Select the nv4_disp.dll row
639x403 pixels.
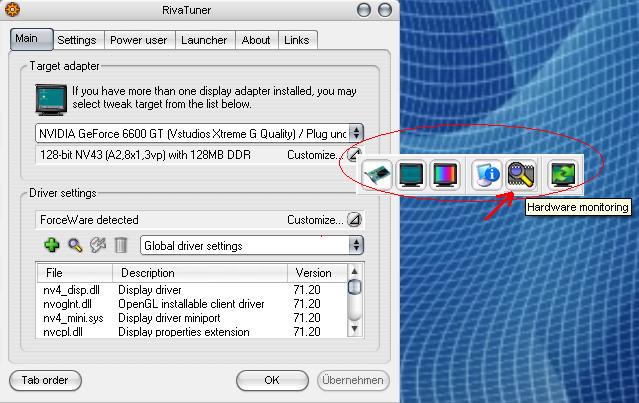click(192, 290)
